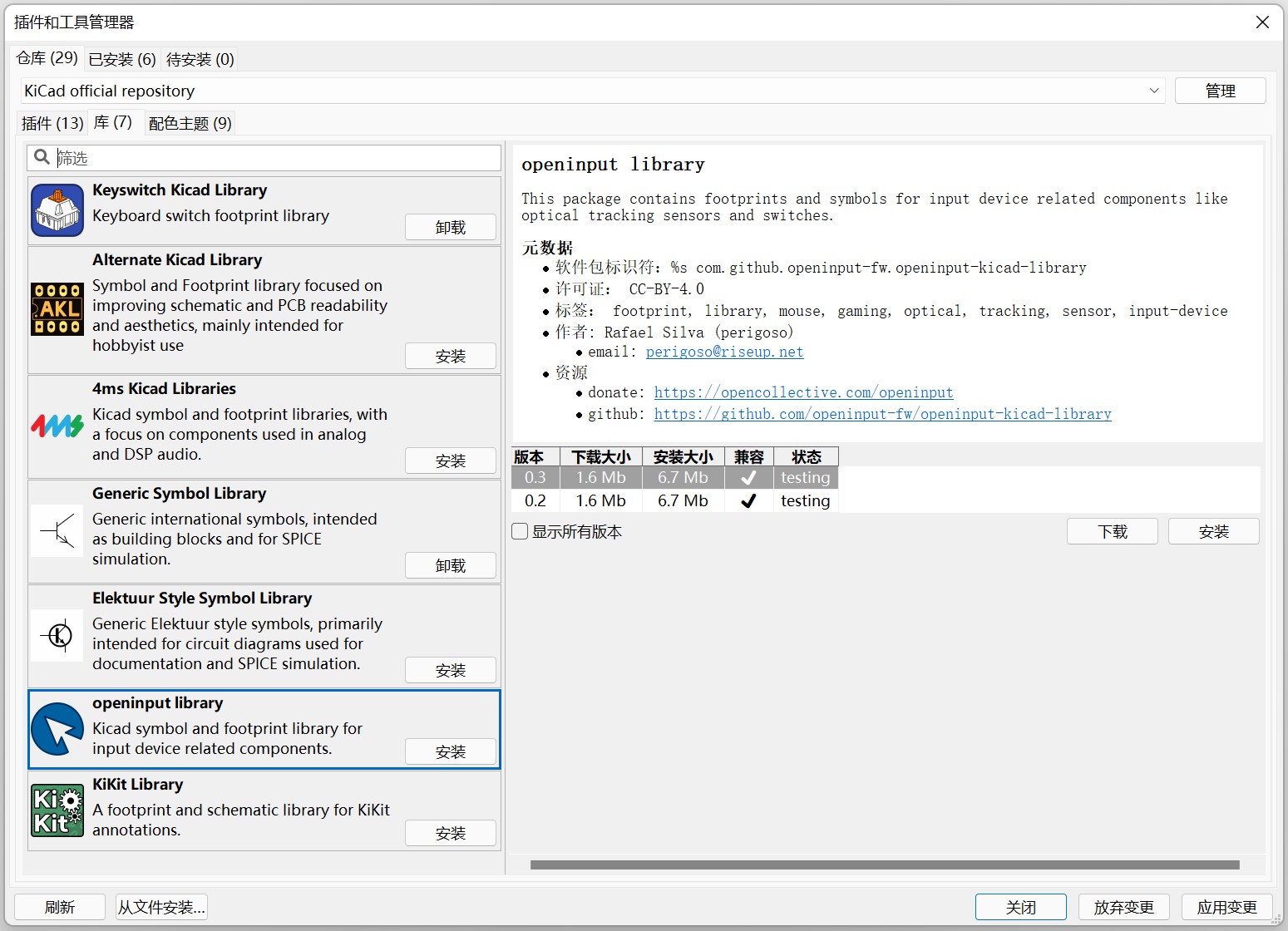The image size is (1288, 931).
Task: Select the Elektuur Style Symbol Library title
Action: tap(202, 598)
